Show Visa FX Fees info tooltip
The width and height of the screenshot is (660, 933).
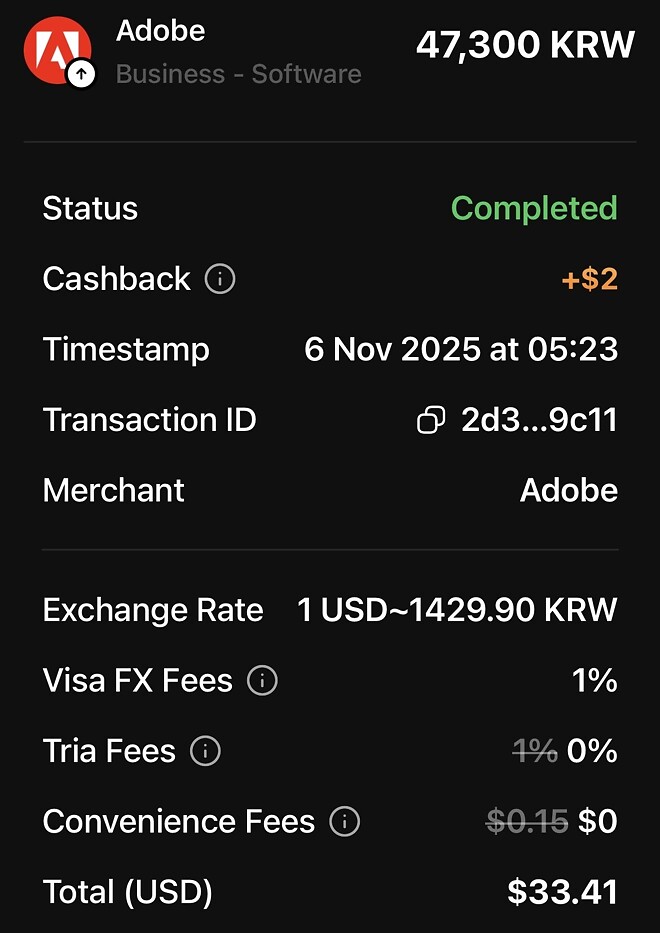click(262, 681)
